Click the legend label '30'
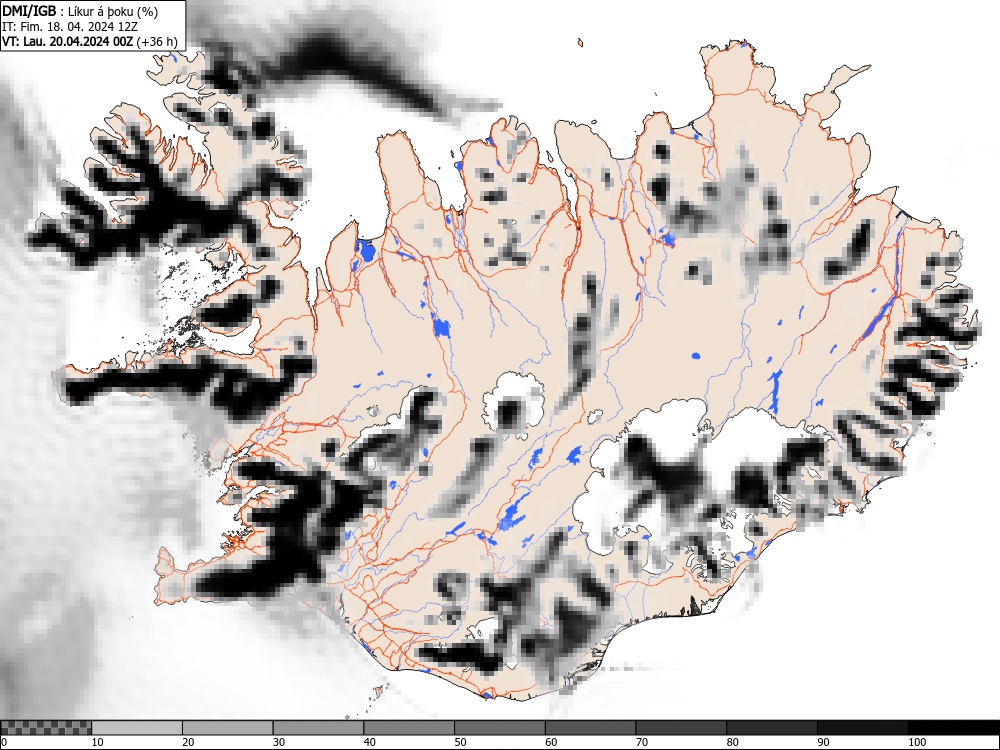The width and height of the screenshot is (1000, 750). 278,742
